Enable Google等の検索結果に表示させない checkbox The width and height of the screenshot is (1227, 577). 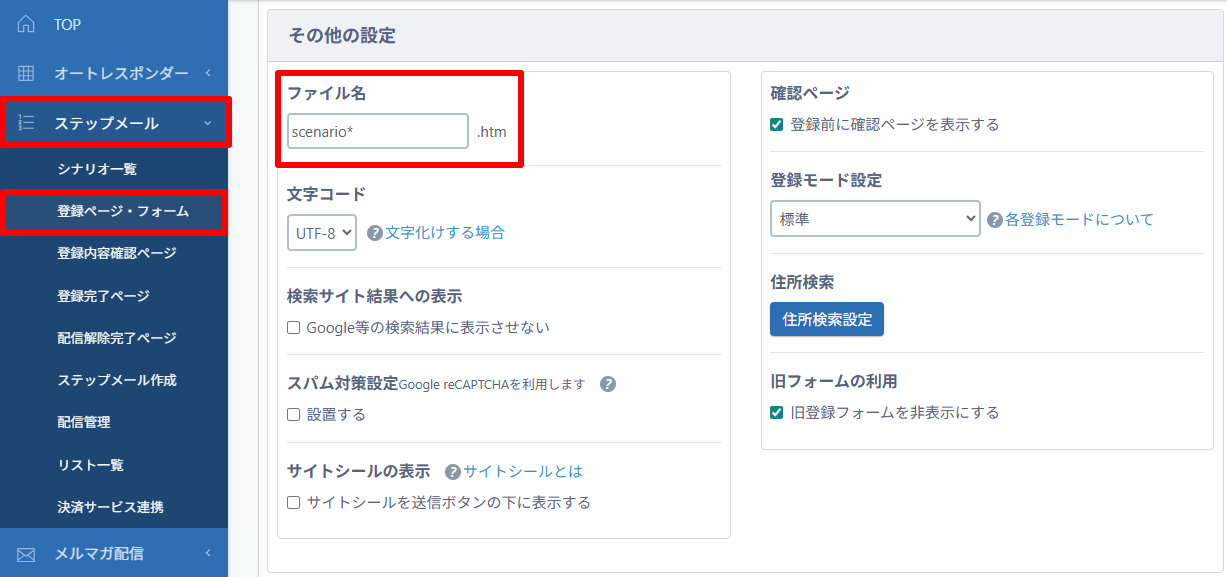[294, 327]
